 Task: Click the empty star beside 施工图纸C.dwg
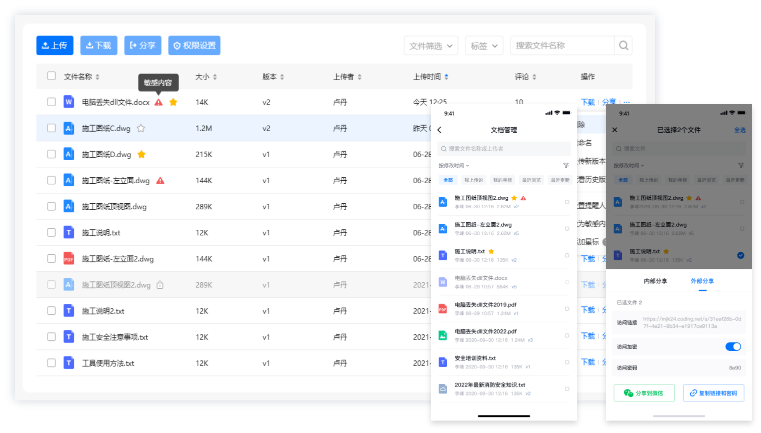(141, 128)
